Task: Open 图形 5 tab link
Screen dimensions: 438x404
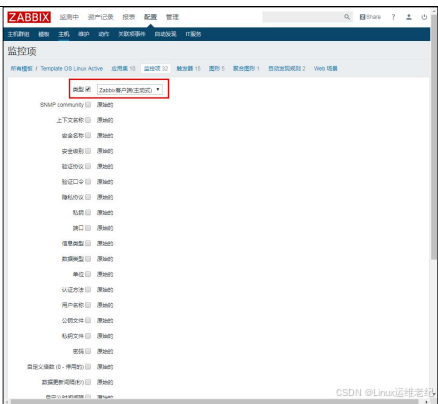Action: click(217, 68)
